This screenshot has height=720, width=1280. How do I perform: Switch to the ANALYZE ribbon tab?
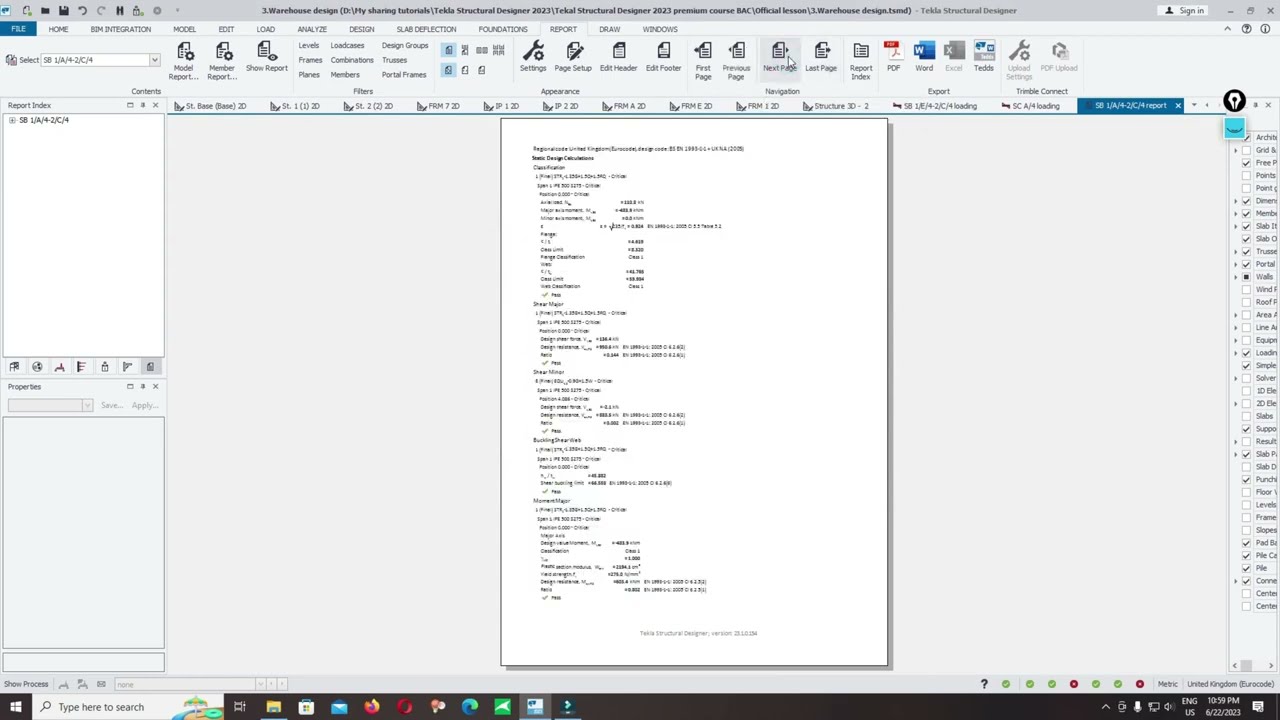click(x=311, y=29)
